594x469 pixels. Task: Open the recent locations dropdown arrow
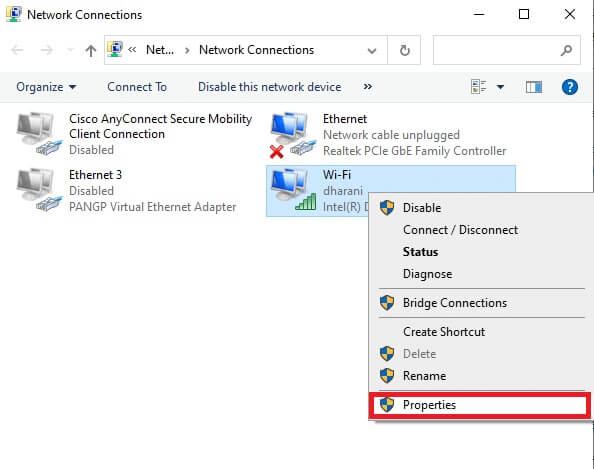coord(70,50)
